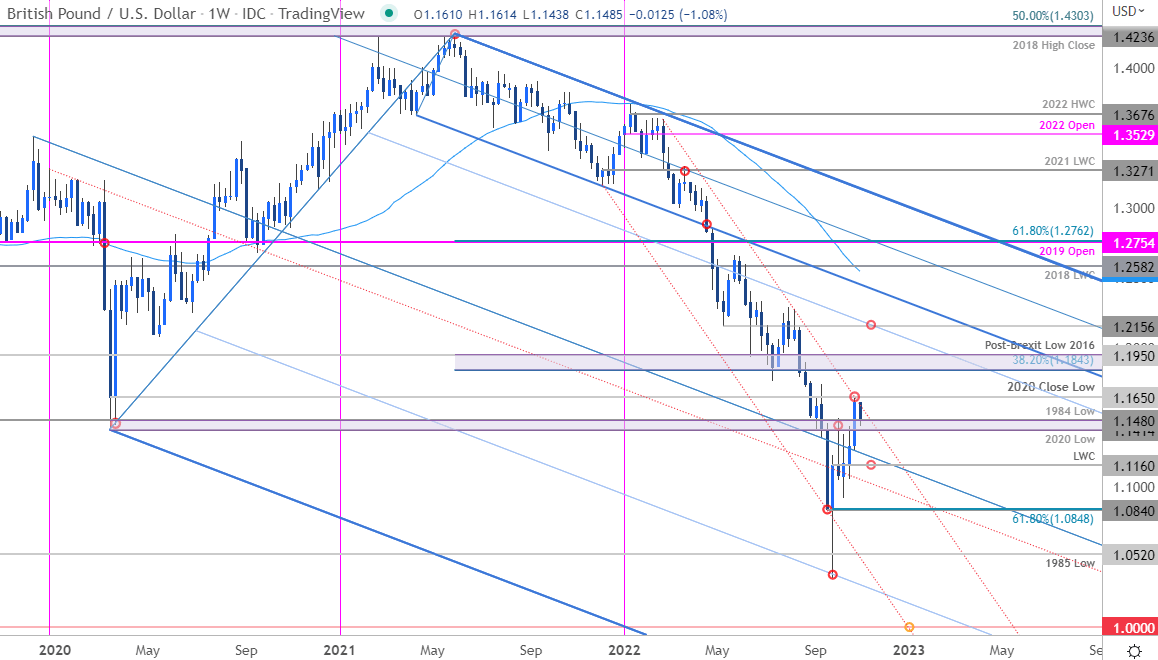Click the 1.4236 price label
Screen dimensions: 1158x660
coord(1130,37)
